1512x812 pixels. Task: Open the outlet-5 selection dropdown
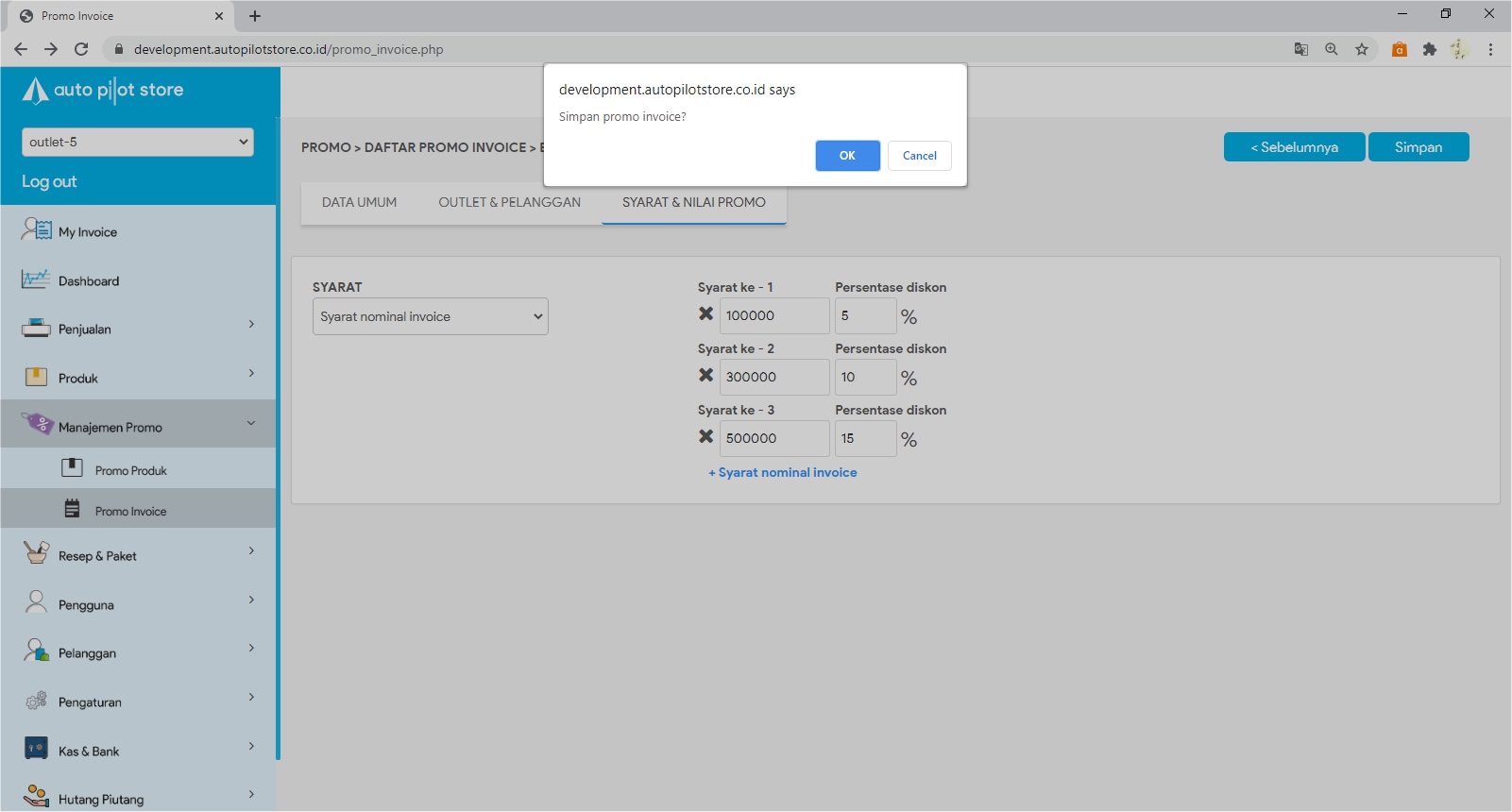[x=138, y=142]
